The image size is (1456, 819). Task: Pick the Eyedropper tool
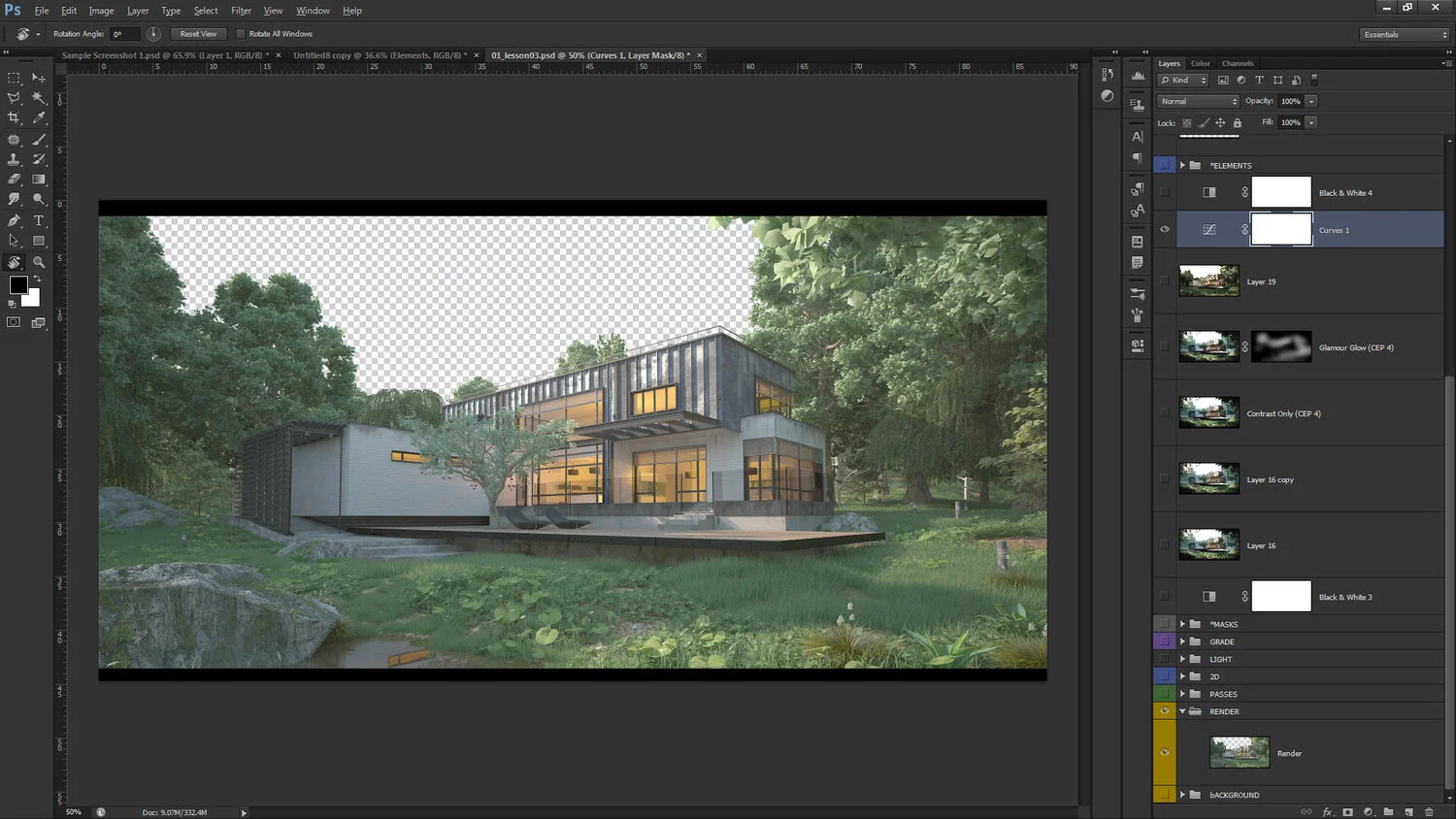click(39, 117)
